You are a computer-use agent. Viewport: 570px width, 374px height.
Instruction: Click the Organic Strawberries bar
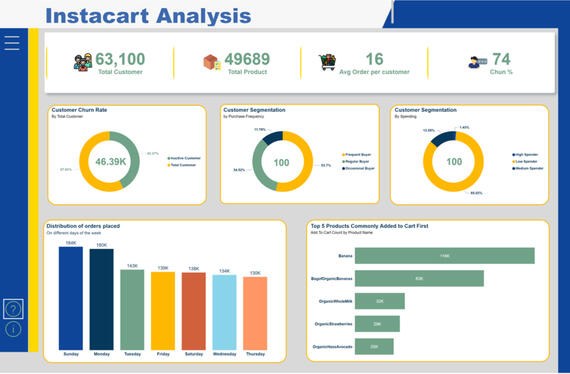pos(377,324)
